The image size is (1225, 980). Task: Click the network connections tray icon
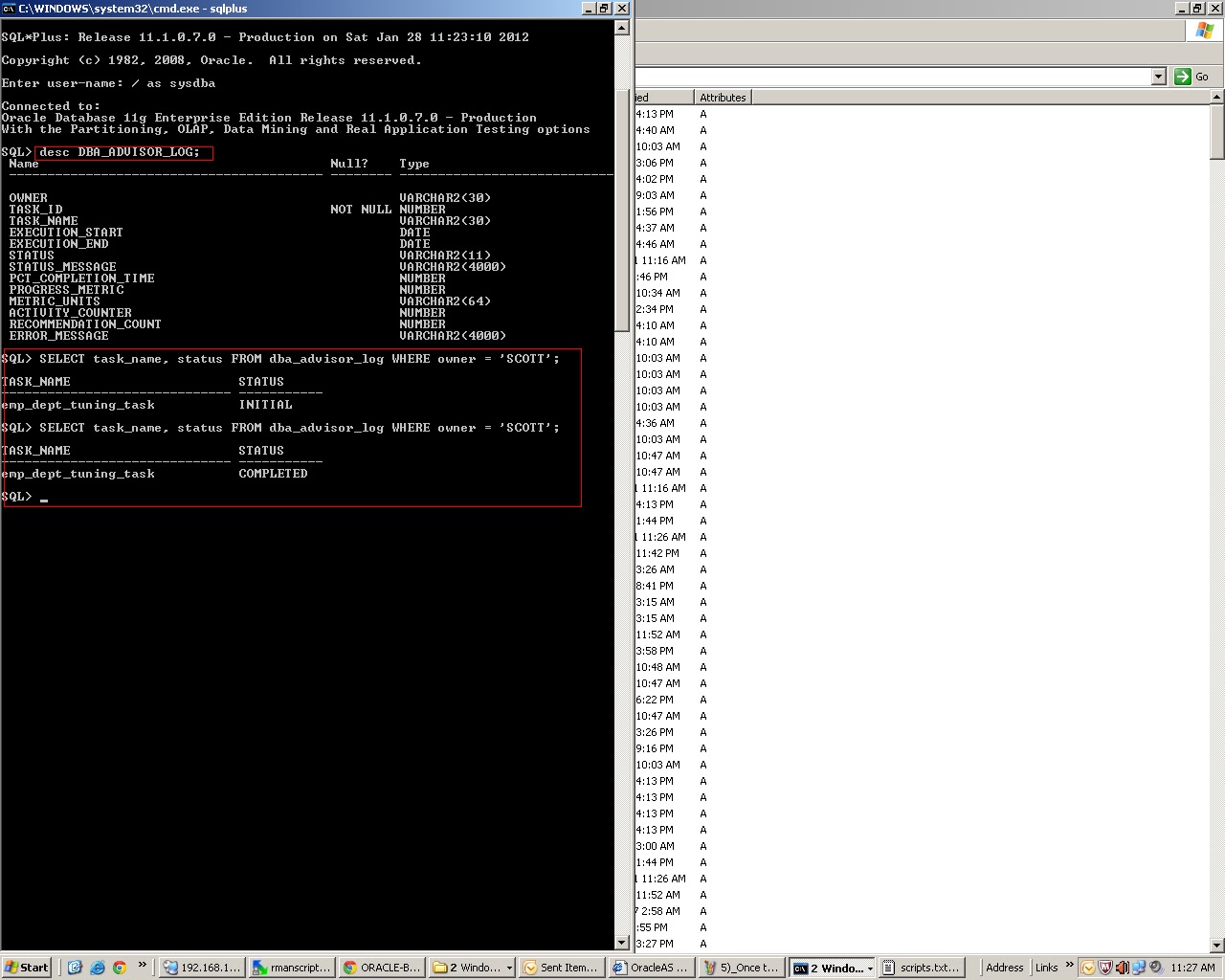[x=1139, y=968]
